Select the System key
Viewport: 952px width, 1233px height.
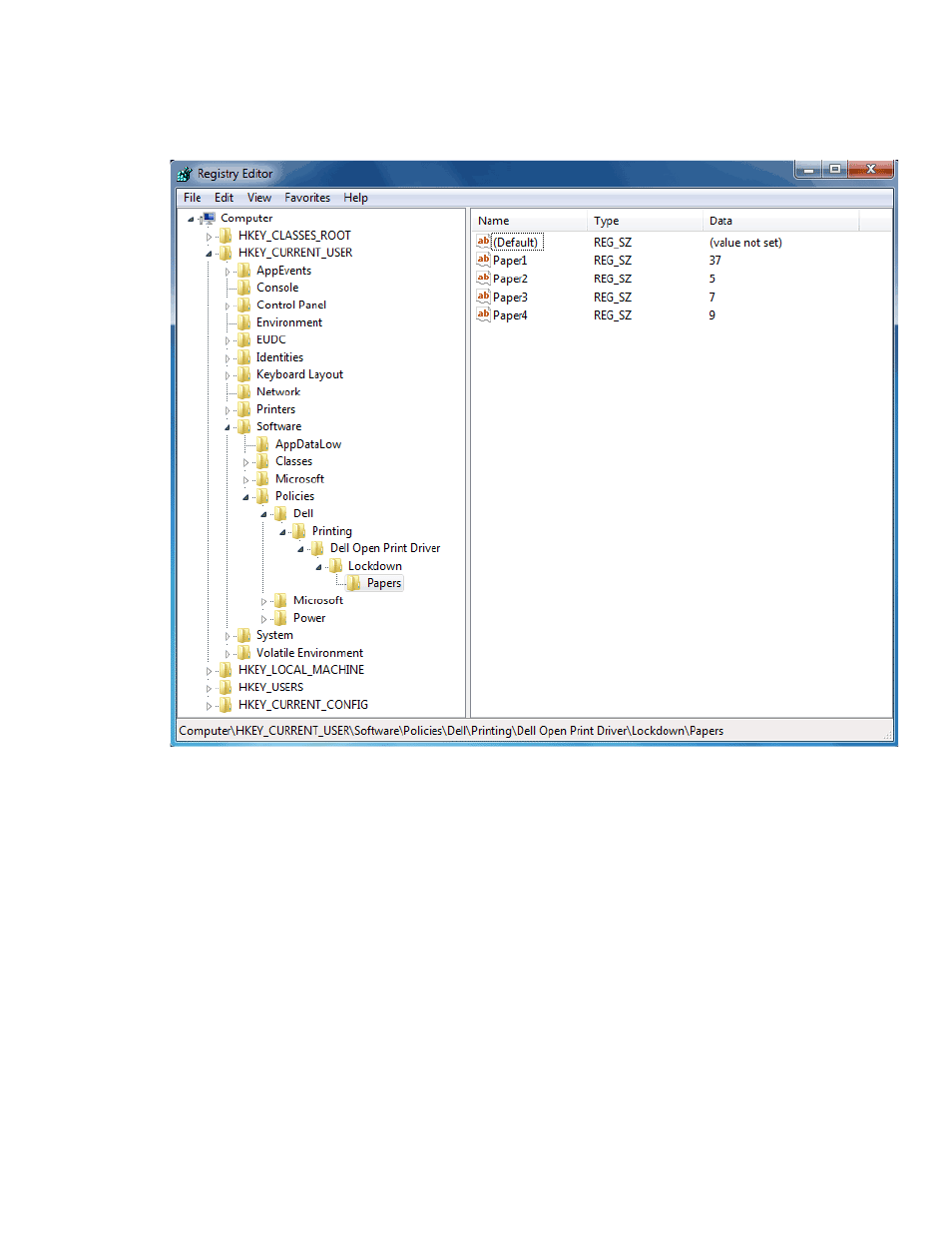pos(274,635)
